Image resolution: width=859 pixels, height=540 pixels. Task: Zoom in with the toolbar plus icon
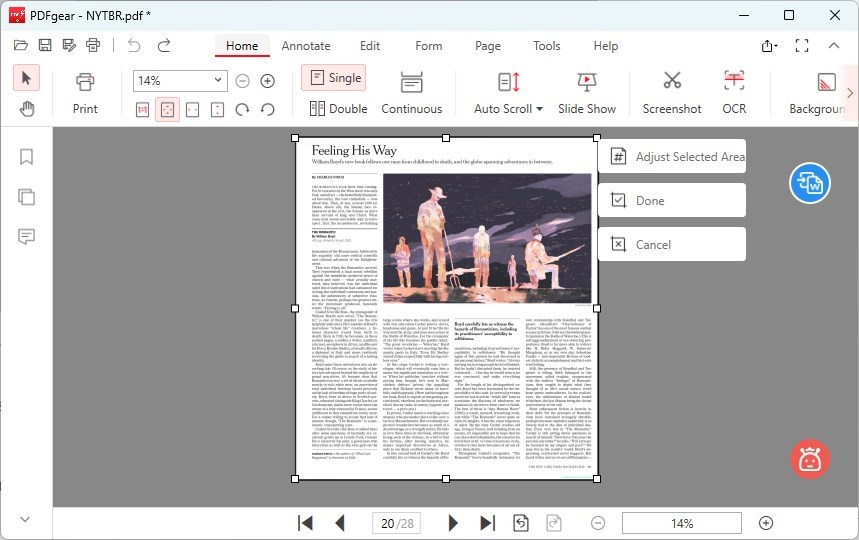pyautogui.click(x=267, y=81)
